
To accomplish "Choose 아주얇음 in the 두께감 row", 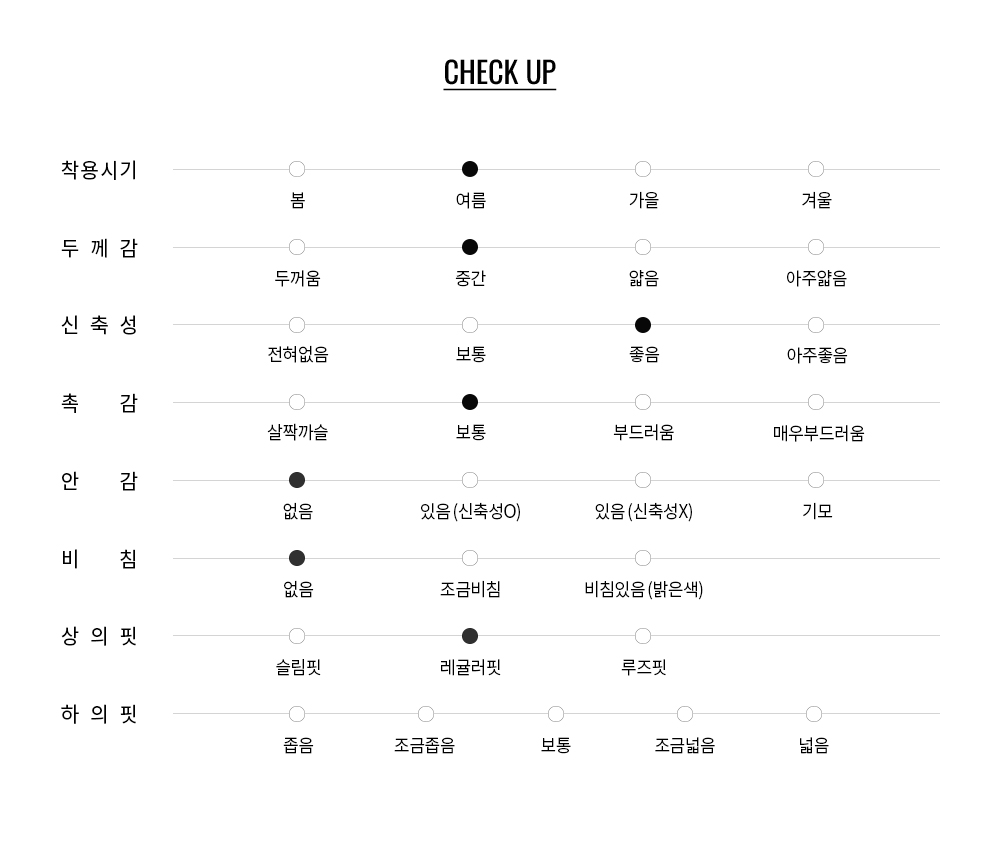I will click(816, 247).
